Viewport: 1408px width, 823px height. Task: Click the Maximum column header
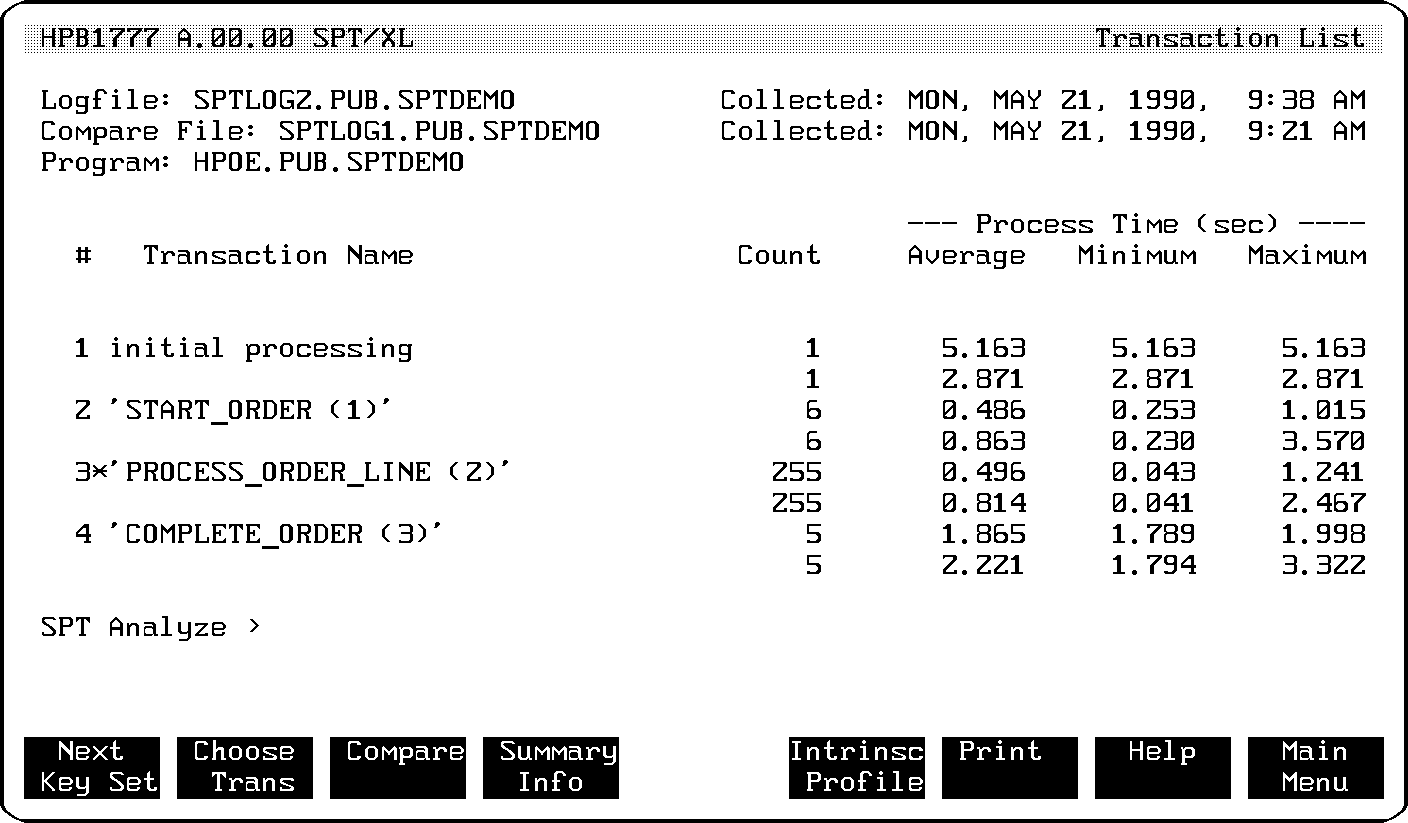[x=1306, y=256]
